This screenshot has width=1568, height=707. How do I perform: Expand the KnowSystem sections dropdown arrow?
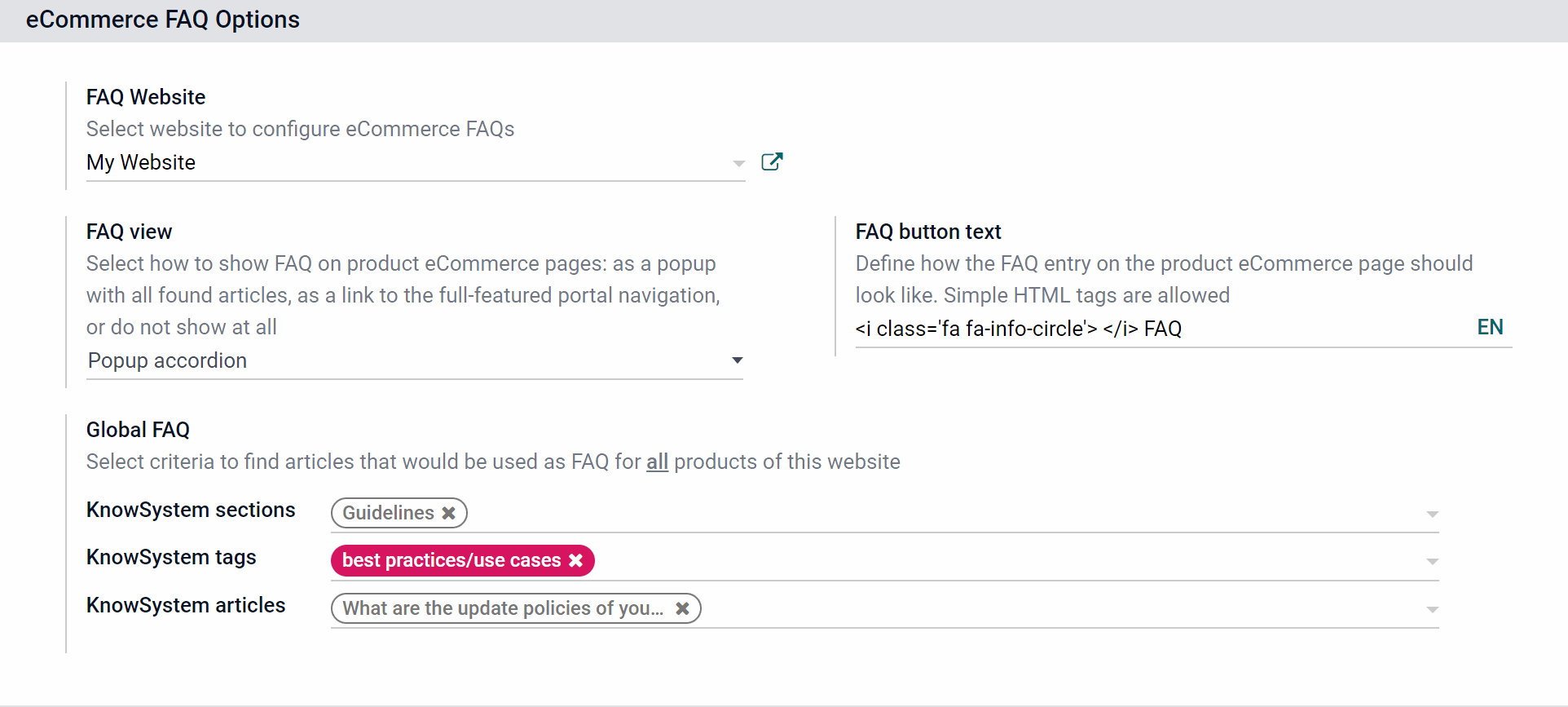1432,515
